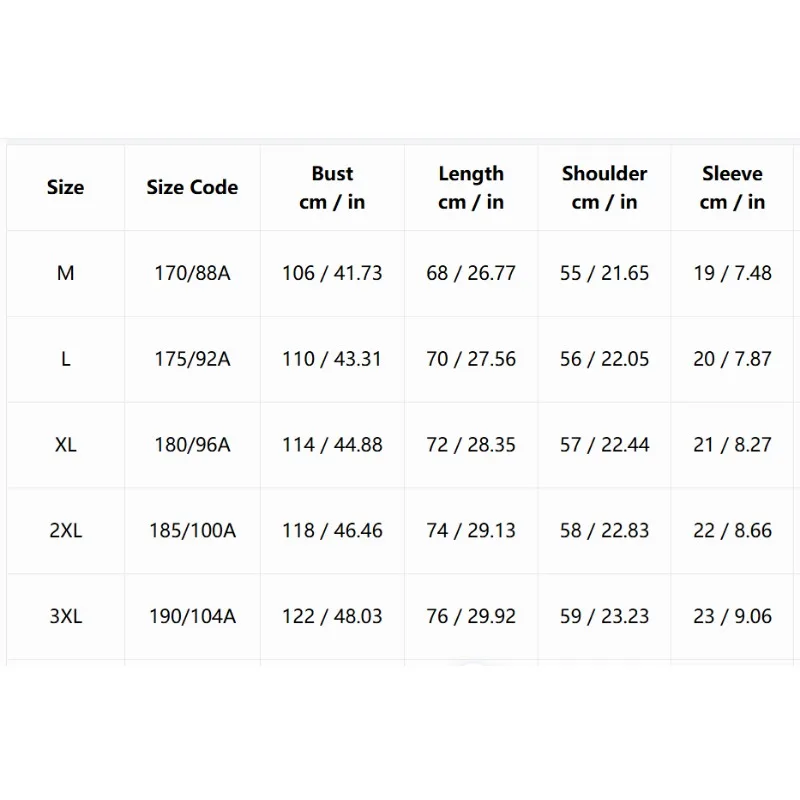Click the Sleeve cm / in header

[x=732, y=188]
